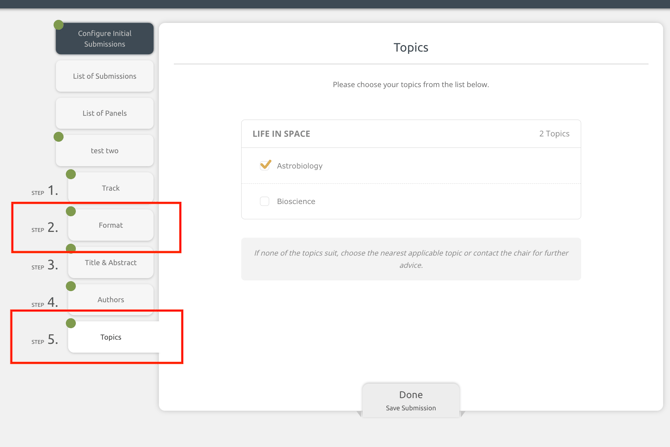
Task: Select the test two submission
Action: tap(105, 151)
